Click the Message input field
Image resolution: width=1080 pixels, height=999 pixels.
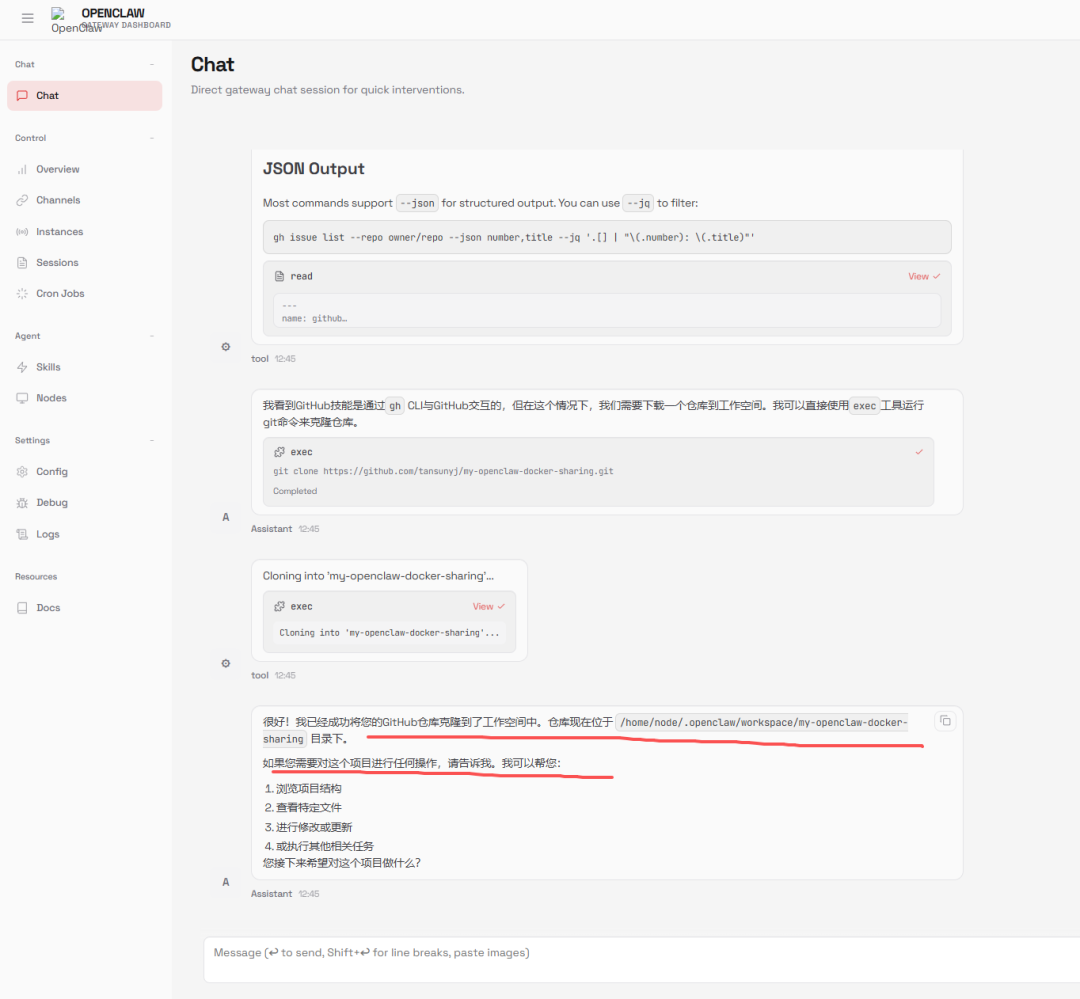640,953
